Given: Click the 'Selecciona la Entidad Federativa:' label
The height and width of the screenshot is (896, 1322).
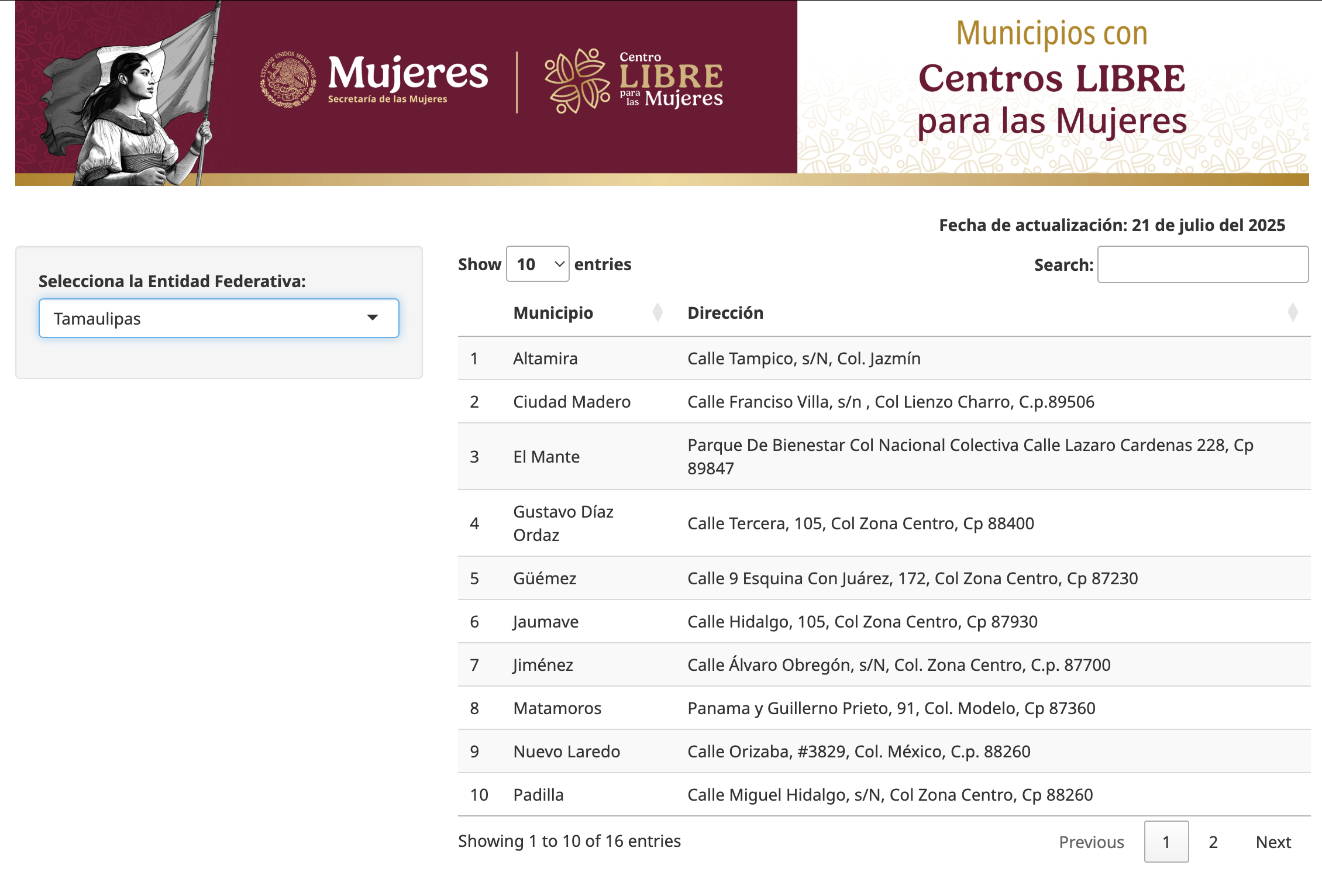Looking at the screenshot, I should 172,281.
